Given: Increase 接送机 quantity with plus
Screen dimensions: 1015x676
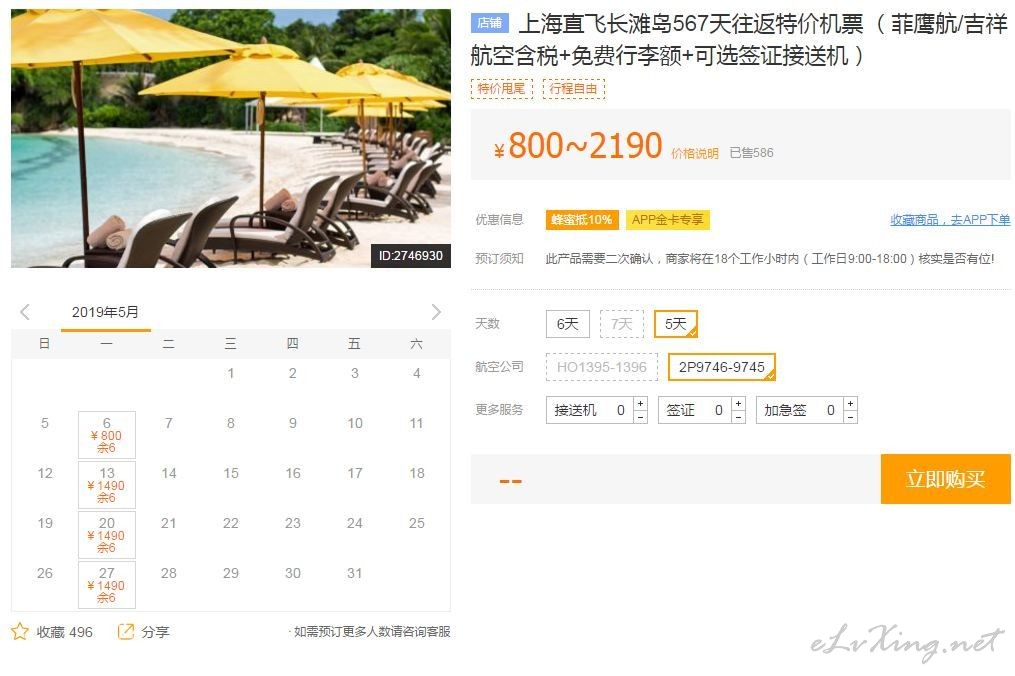Looking at the screenshot, I should pyautogui.click(x=640, y=403).
